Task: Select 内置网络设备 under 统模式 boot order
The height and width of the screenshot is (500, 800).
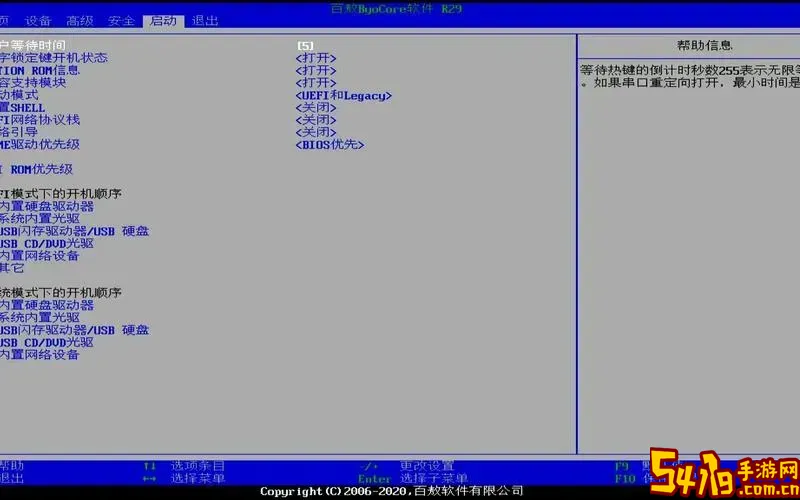Action: coord(40,355)
